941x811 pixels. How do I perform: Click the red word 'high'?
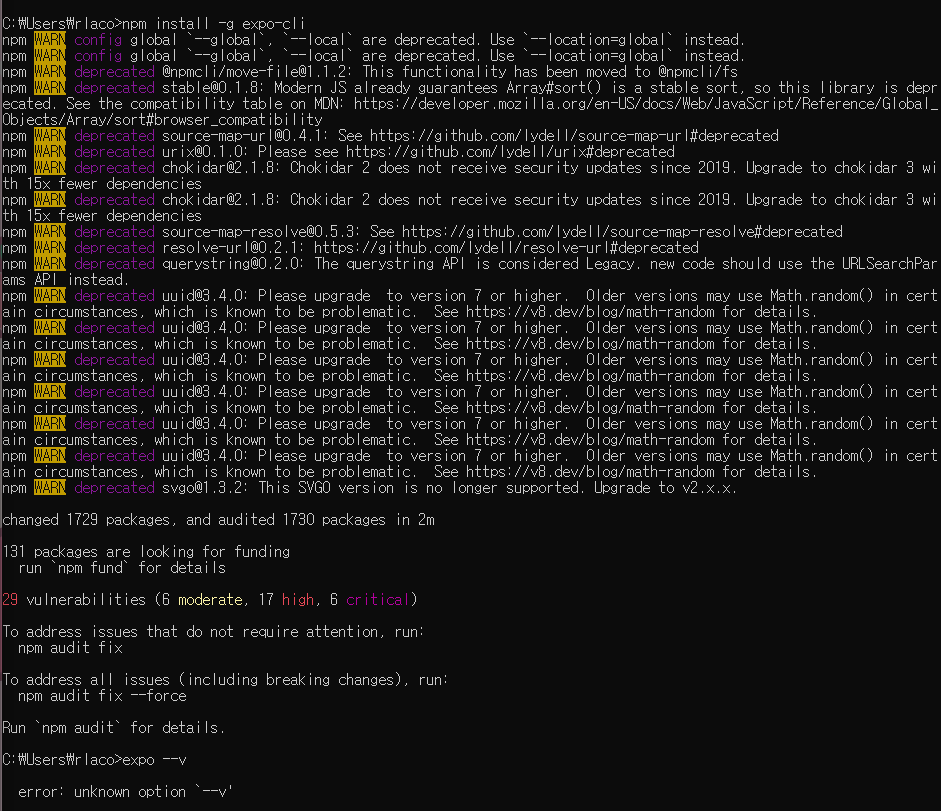298,600
